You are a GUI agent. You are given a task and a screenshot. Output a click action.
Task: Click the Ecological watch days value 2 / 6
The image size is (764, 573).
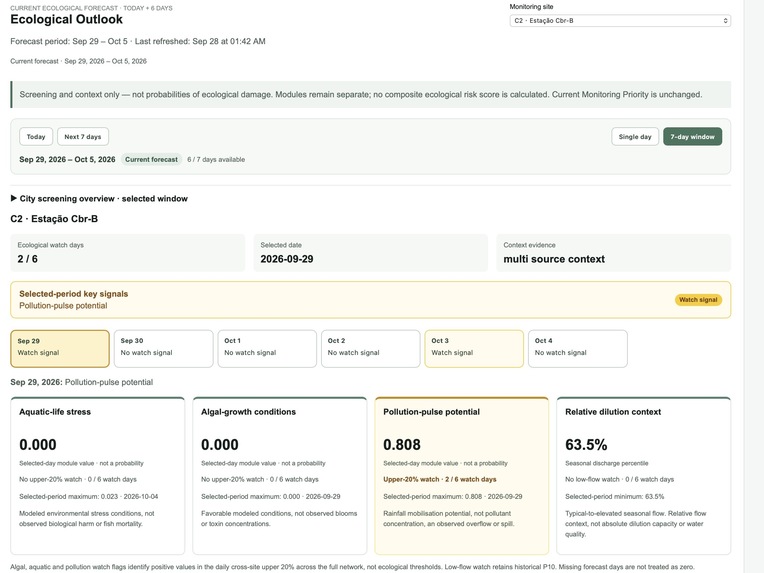[x=28, y=259]
